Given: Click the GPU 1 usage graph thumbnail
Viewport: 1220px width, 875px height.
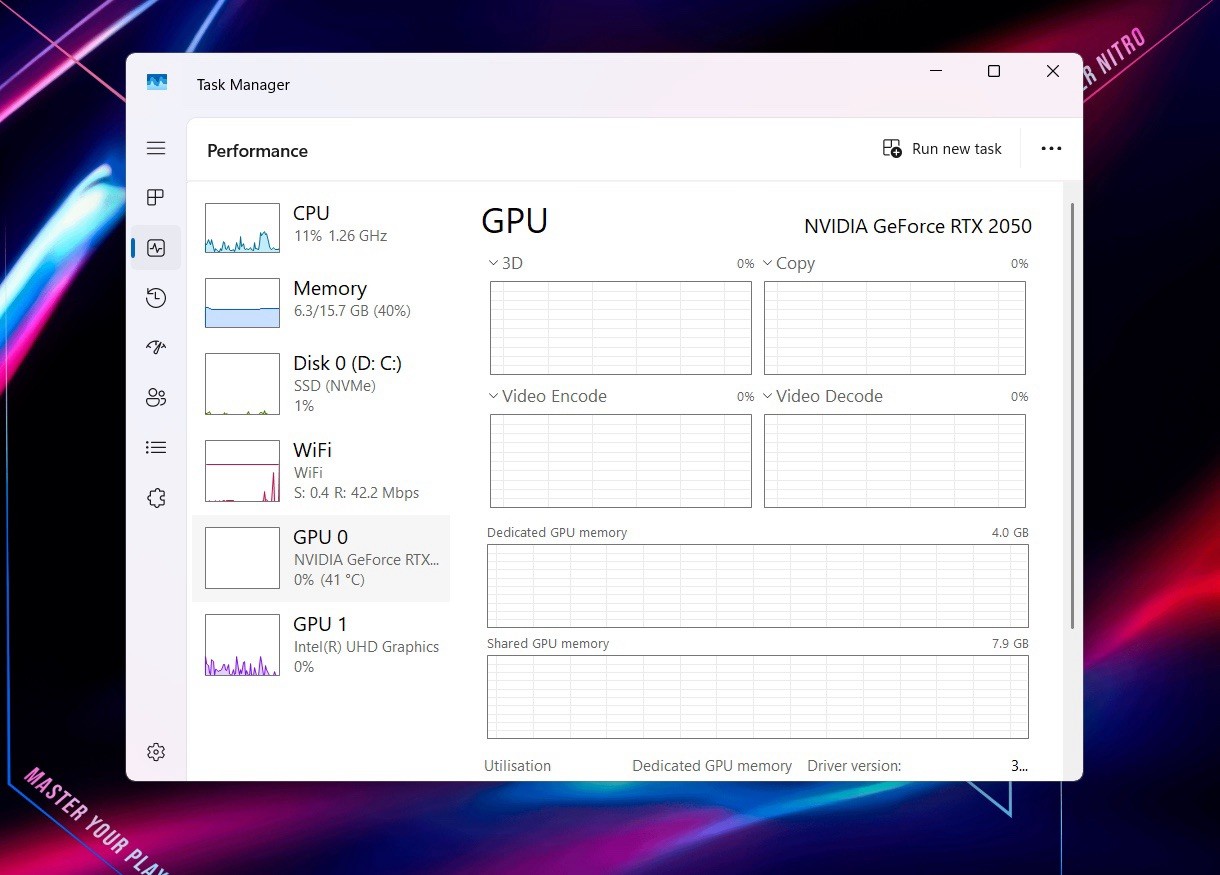Looking at the screenshot, I should [242, 645].
